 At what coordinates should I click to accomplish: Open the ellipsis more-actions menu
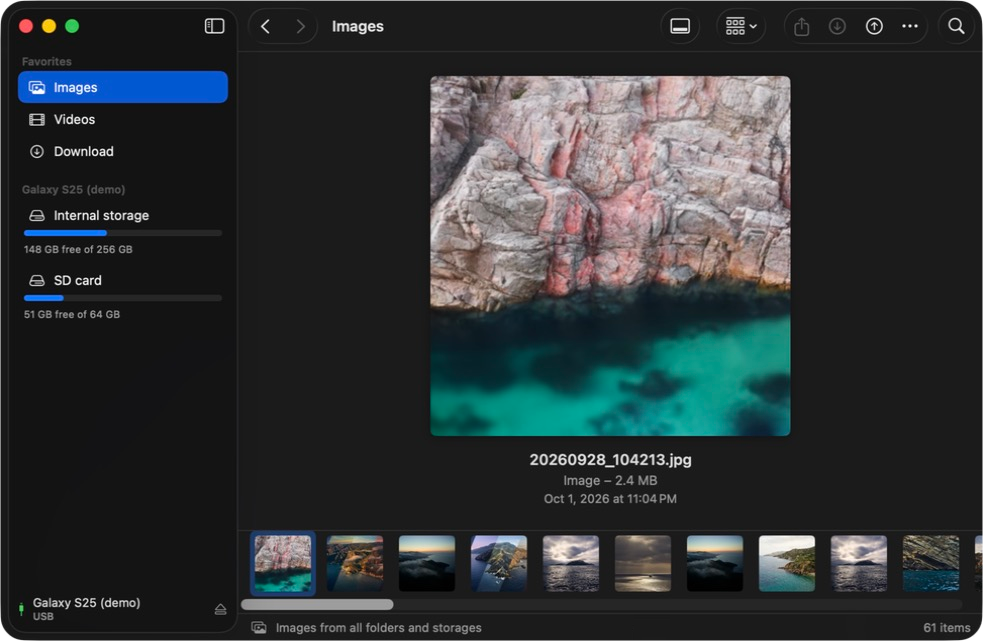tap(910, 26)
